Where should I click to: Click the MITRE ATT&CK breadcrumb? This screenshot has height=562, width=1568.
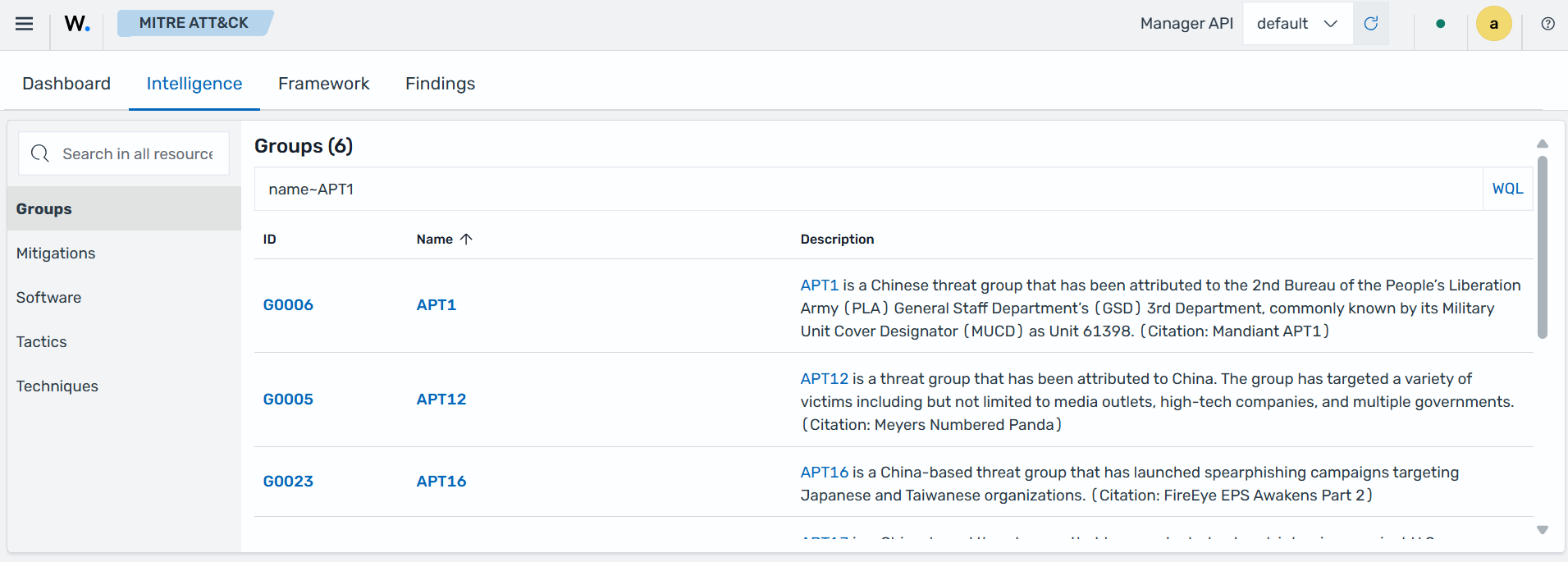tap(194, 23)
